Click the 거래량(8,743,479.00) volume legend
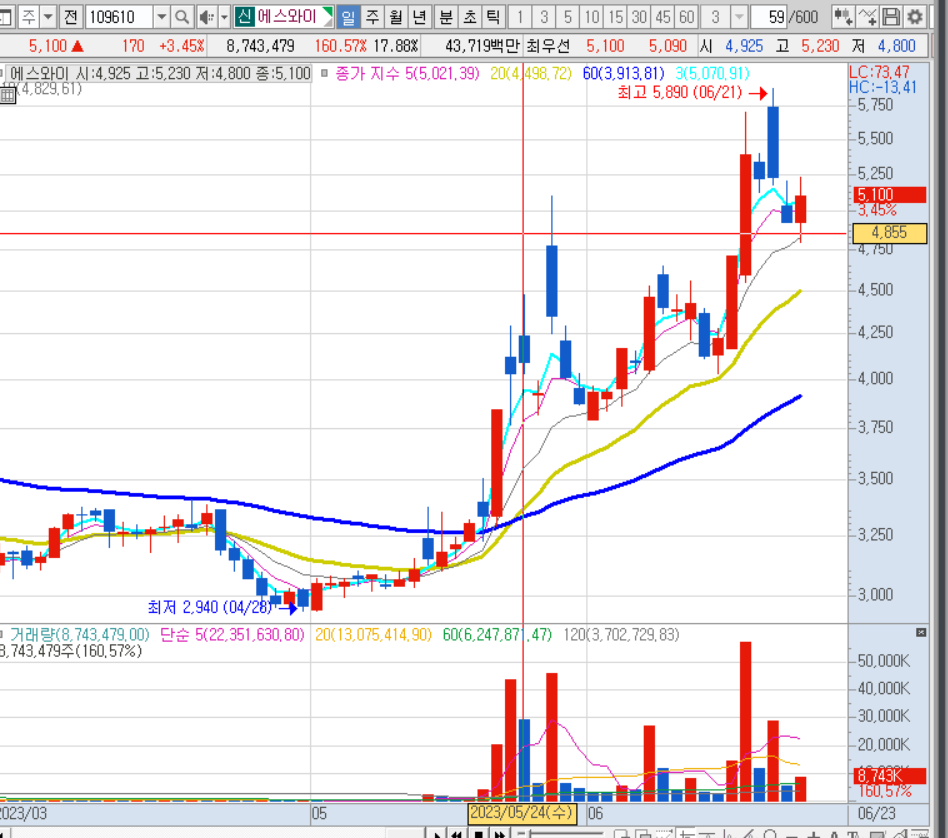The width and height of the screenshot is (948, 838). [79, 635]
